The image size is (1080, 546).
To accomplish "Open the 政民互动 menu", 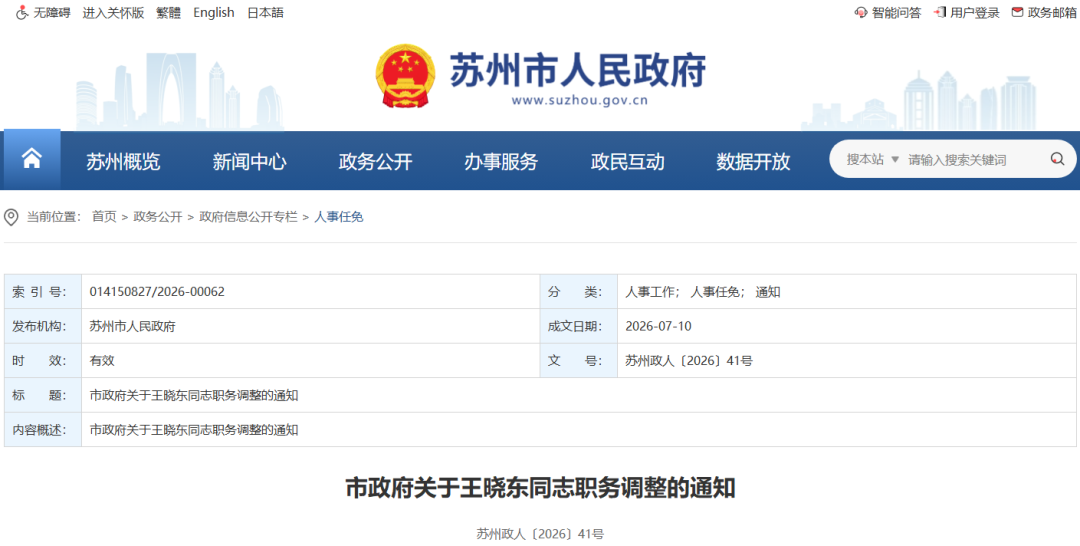I will [627, 161].
